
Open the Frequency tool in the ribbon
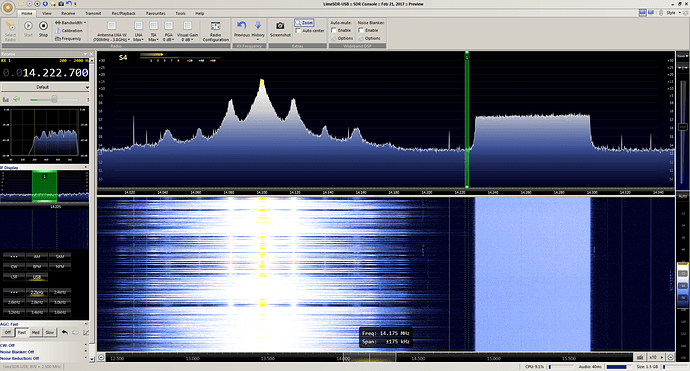point(58,38)
